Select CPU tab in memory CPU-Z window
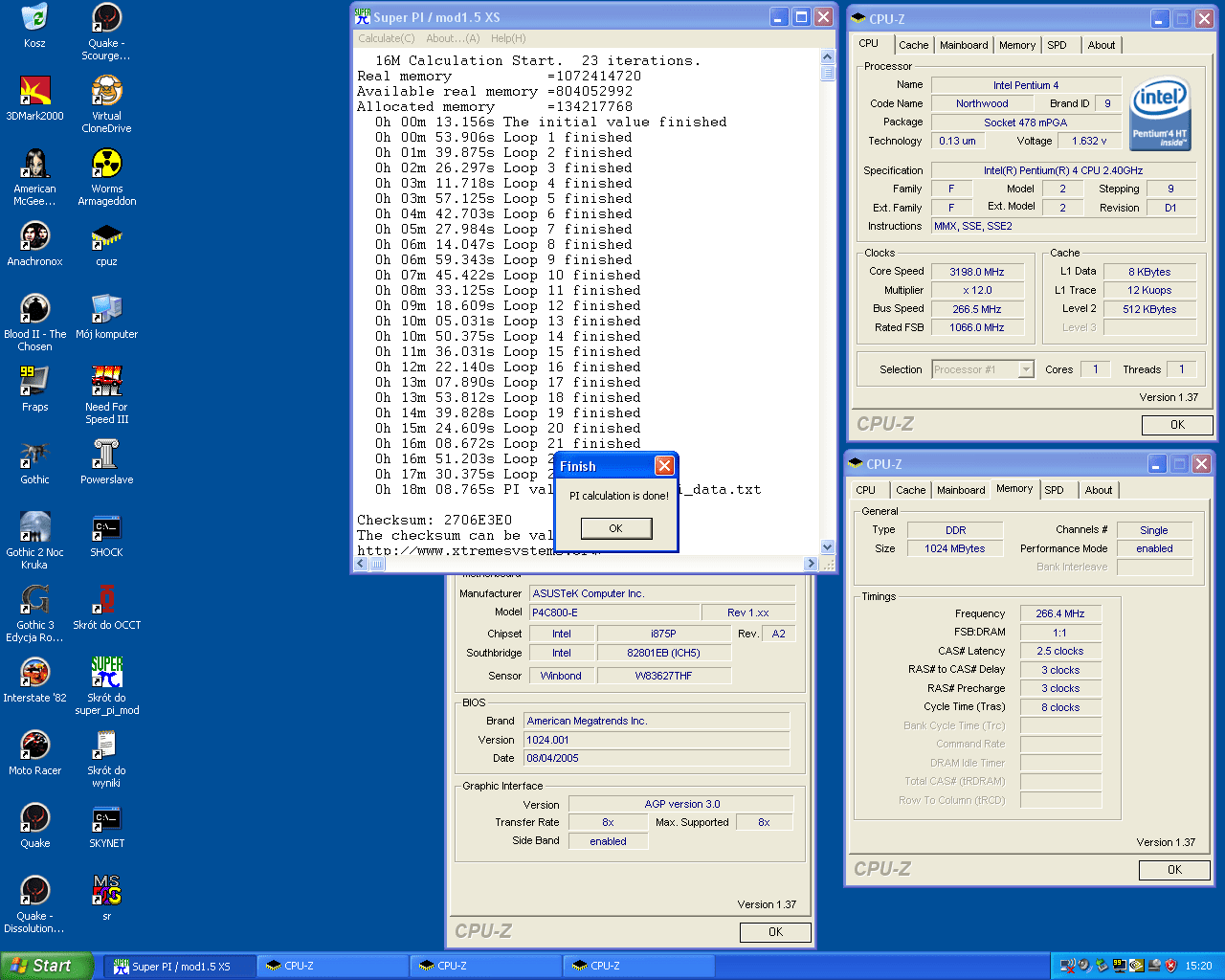 [x=865, y=490]
